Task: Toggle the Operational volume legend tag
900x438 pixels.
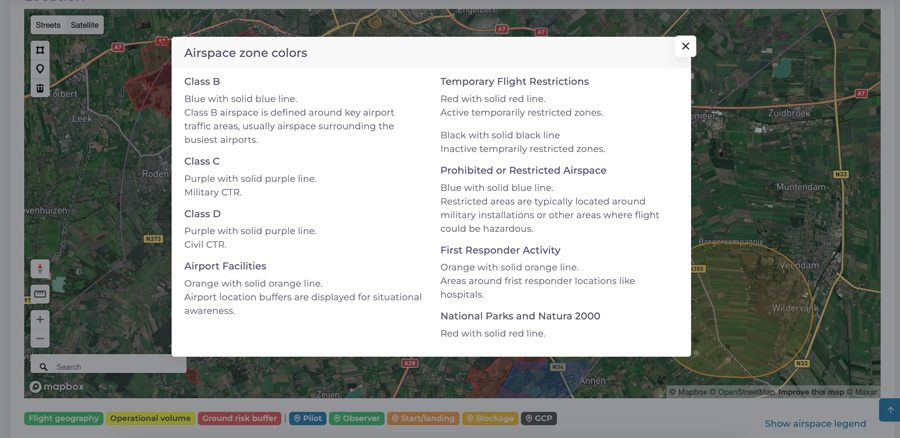Action: pos(150,418)
